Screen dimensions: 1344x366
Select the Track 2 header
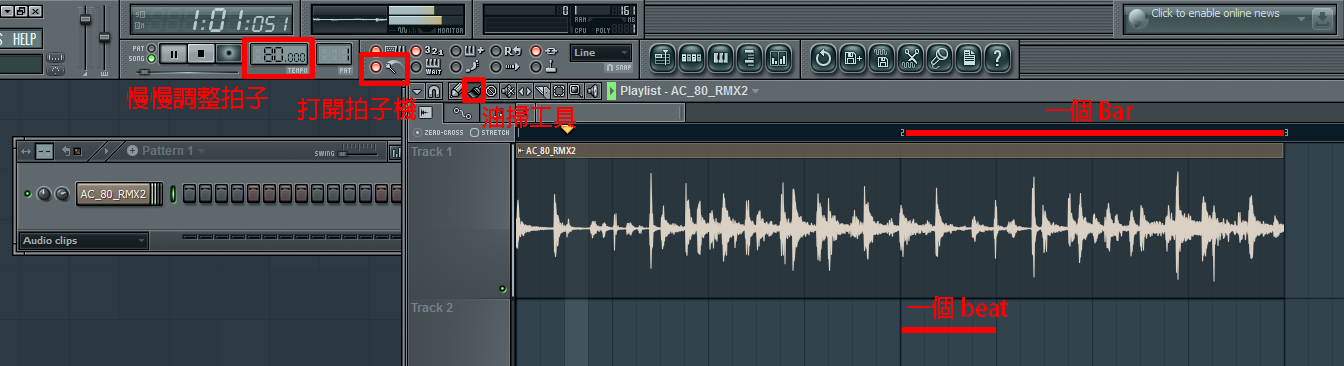(x=459, y=332)
